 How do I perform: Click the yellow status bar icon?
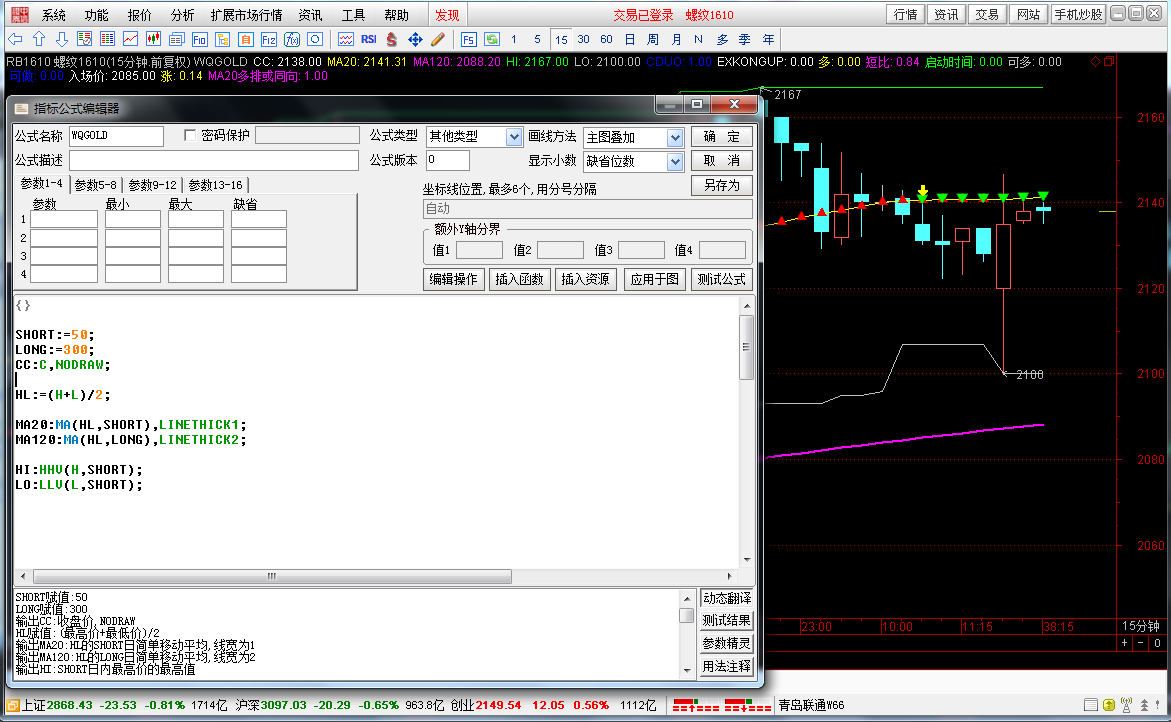[1109, 705]
